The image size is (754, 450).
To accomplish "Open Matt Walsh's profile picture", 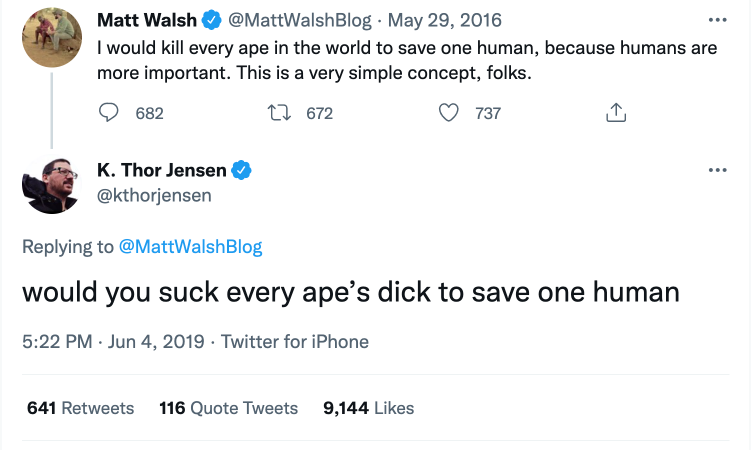I will coord(52,37).
